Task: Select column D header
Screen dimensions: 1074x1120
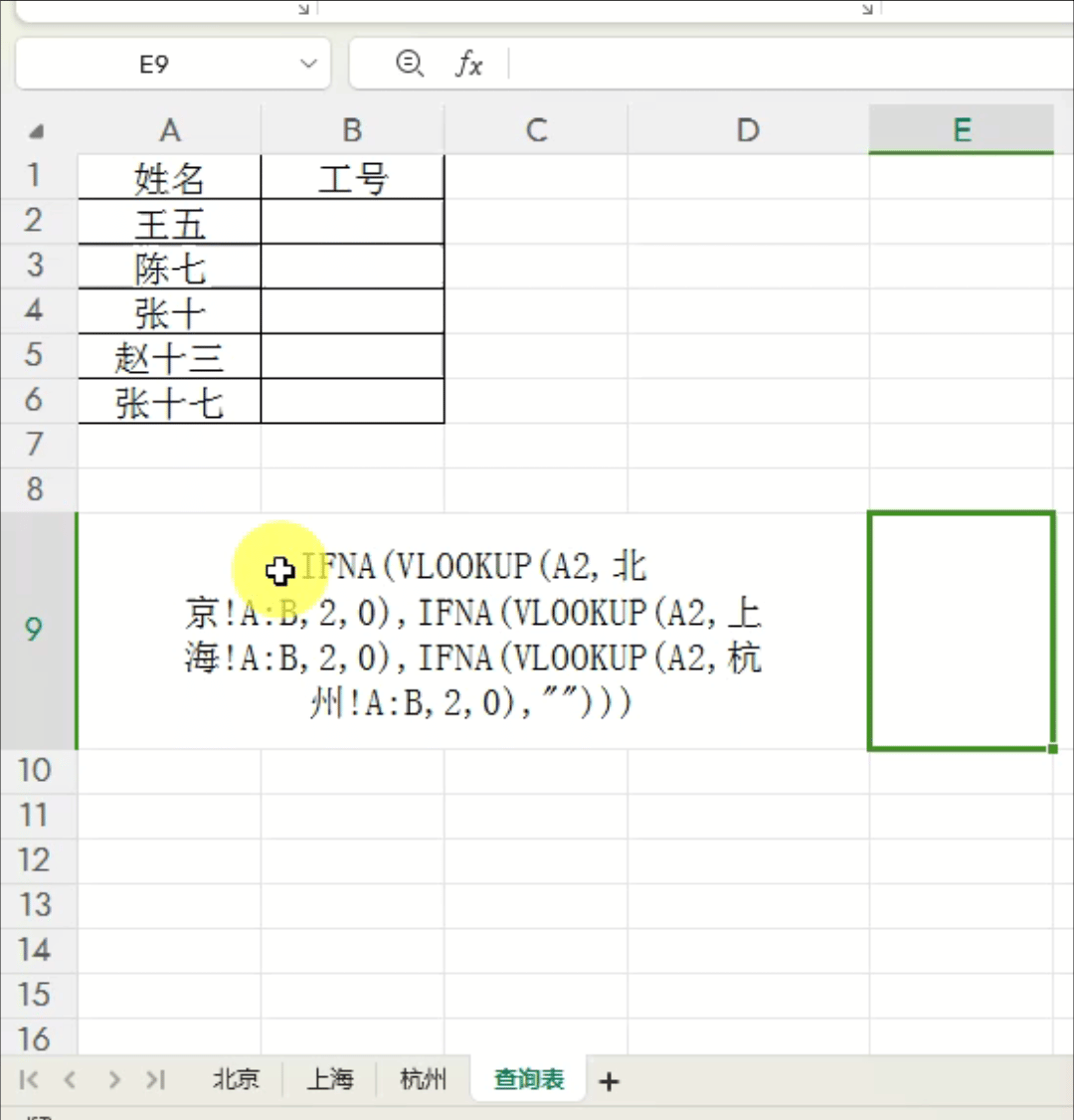Action: (749, 130)
